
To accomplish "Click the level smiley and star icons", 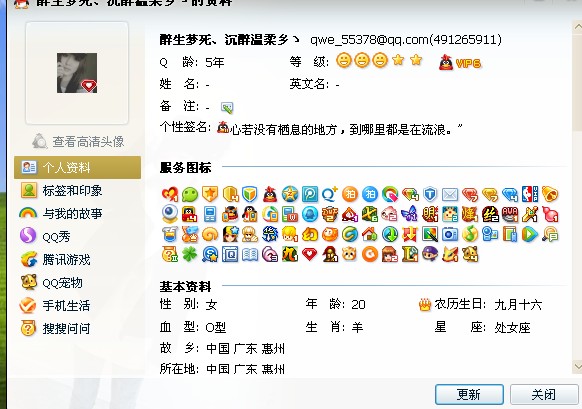I will click(x=379, y=60).
